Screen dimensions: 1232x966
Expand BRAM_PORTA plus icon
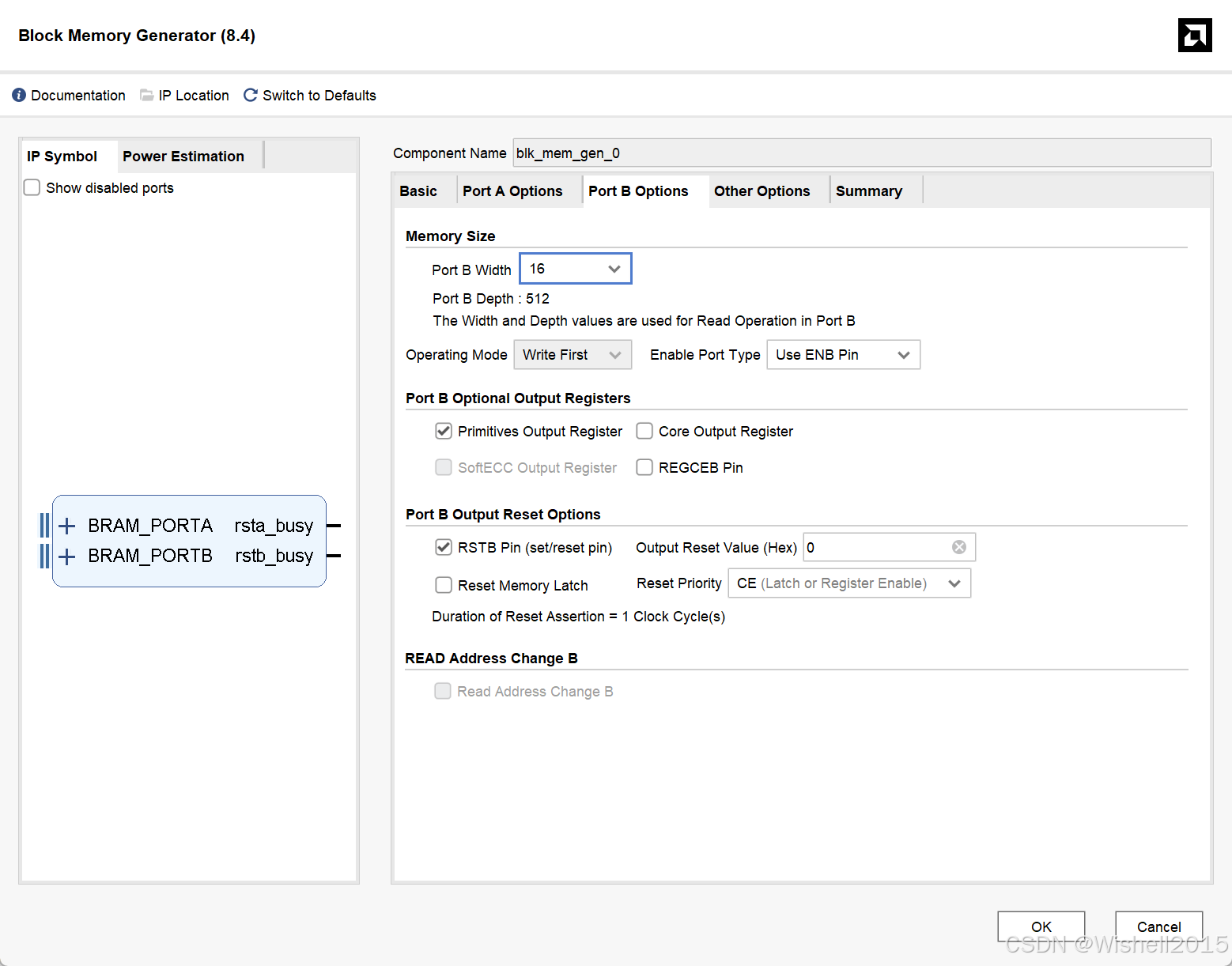(67, 526)
